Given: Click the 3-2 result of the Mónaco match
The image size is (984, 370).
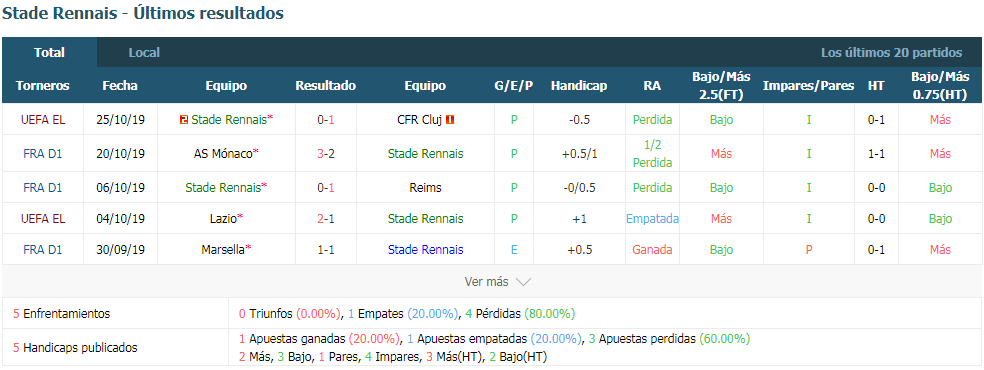Looking at the screenshot, I should point(326,154).
